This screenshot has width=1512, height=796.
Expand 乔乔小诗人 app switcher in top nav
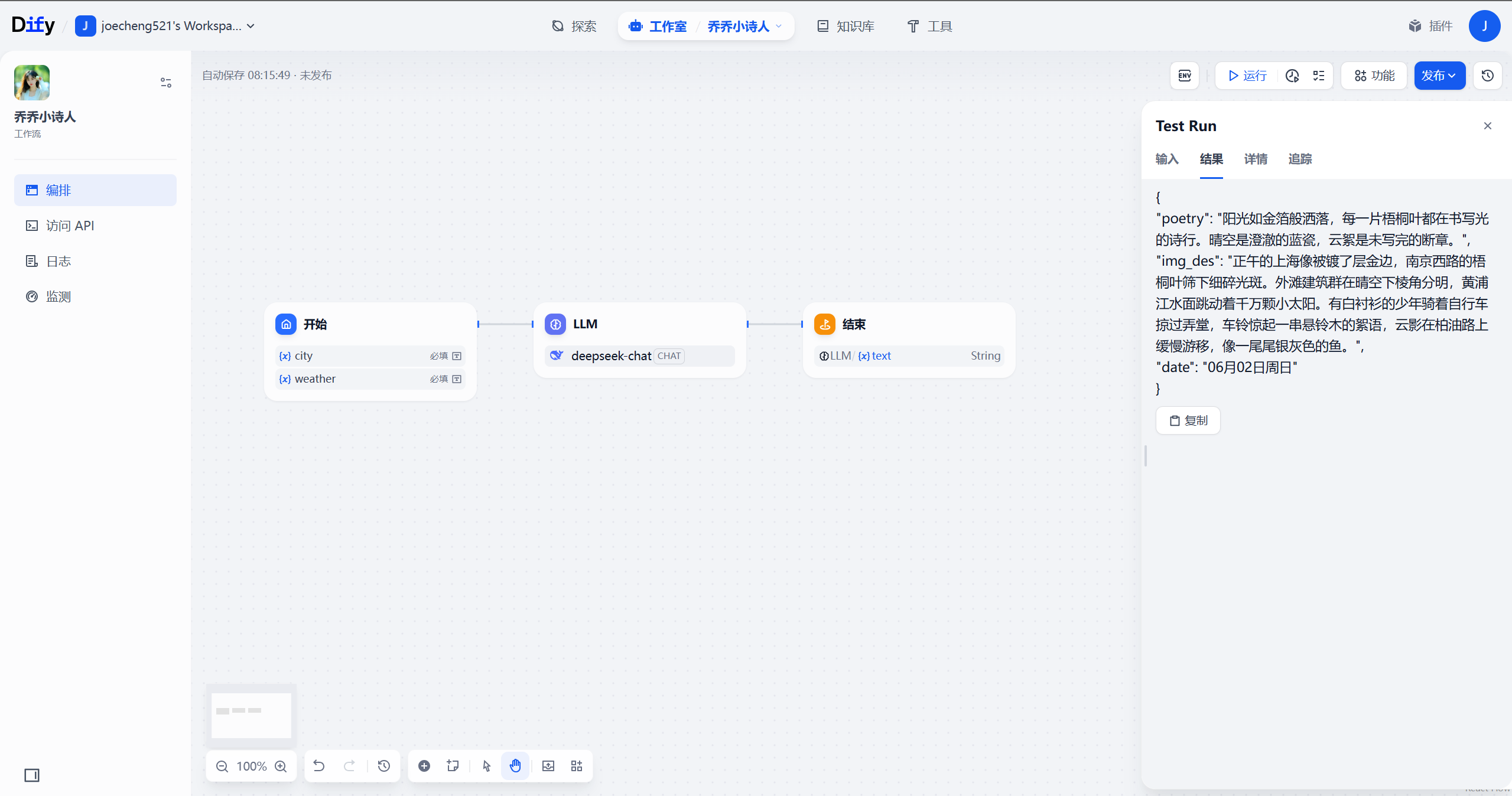tap(744, 26)
